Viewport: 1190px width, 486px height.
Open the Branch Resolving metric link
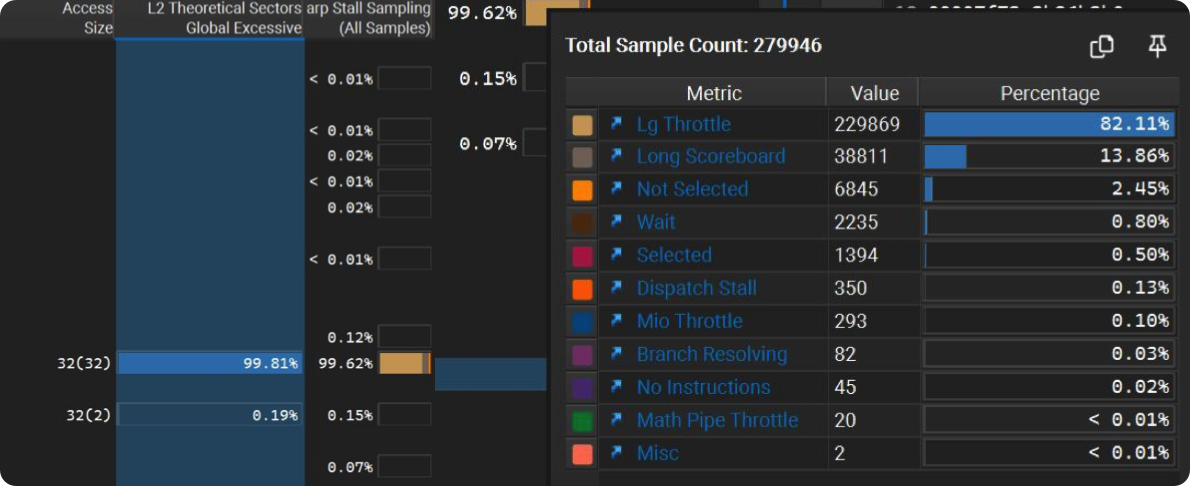coord(712,354)
